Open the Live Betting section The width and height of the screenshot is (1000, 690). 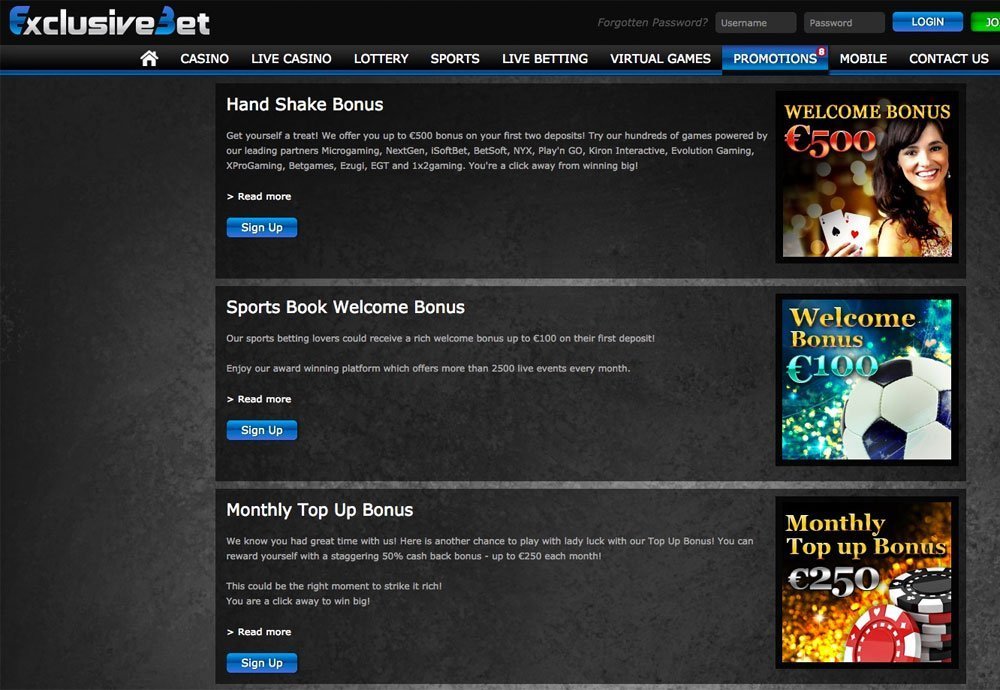tap(544, 58)
